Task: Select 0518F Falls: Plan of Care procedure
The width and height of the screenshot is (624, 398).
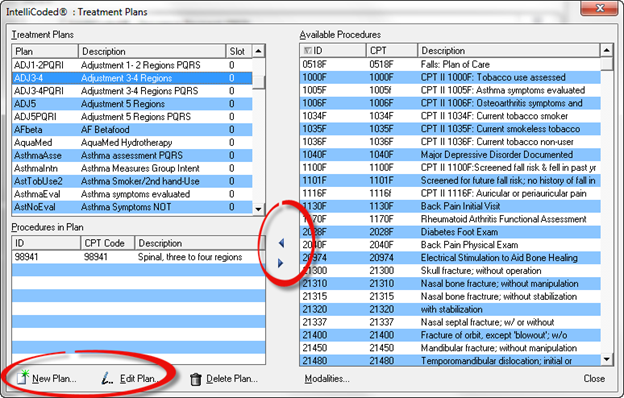Action: [x=450, y=64]
